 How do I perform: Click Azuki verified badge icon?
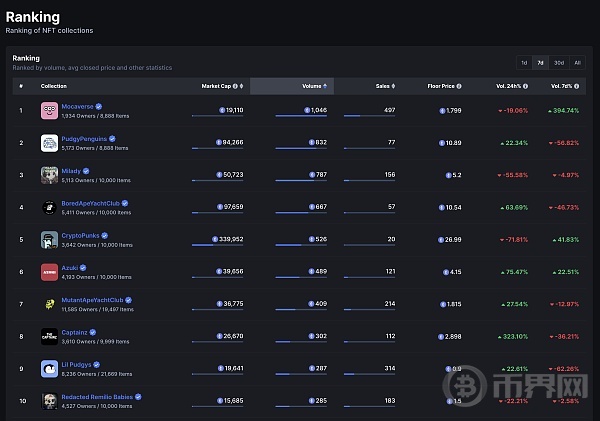83,268
